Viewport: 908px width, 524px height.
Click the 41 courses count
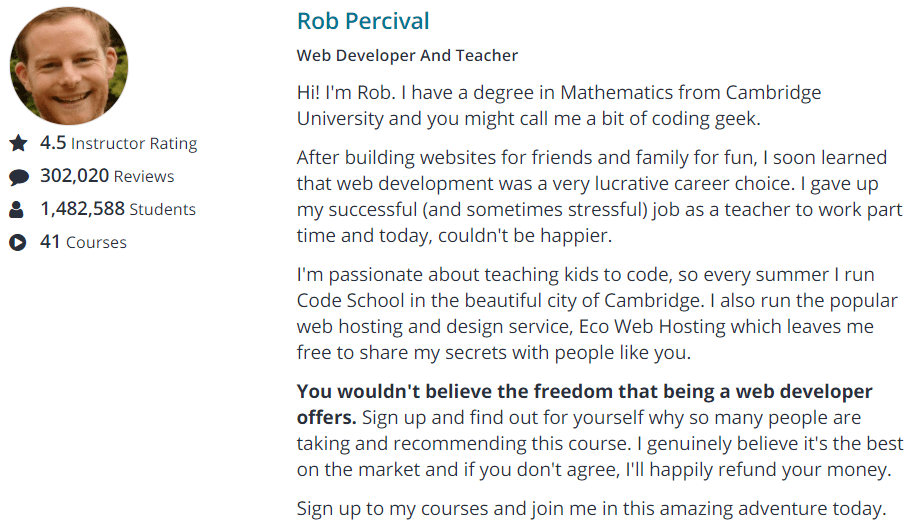(50, 242)
